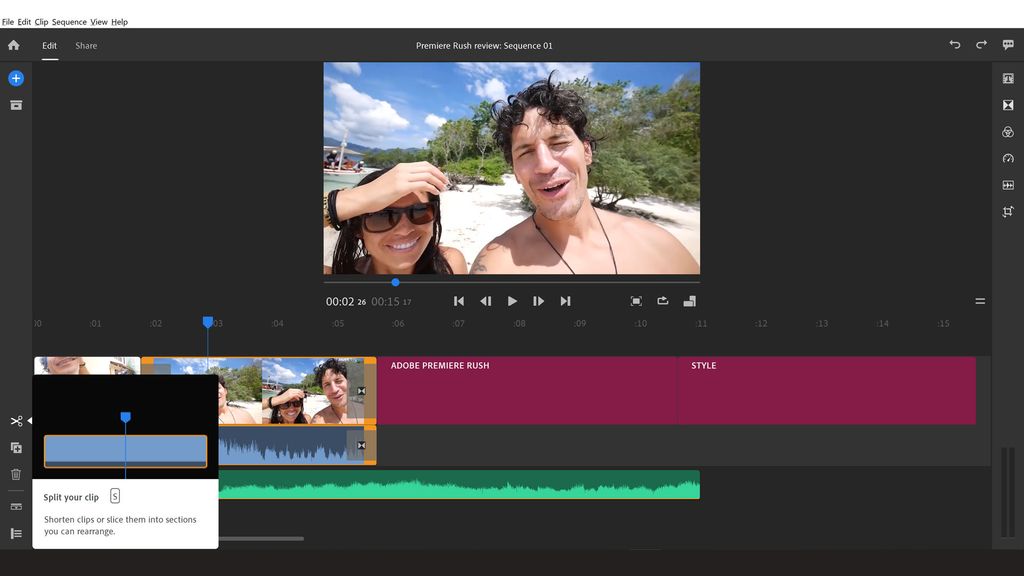Delete the selected clip with the trash icon

tap(16, 474)
